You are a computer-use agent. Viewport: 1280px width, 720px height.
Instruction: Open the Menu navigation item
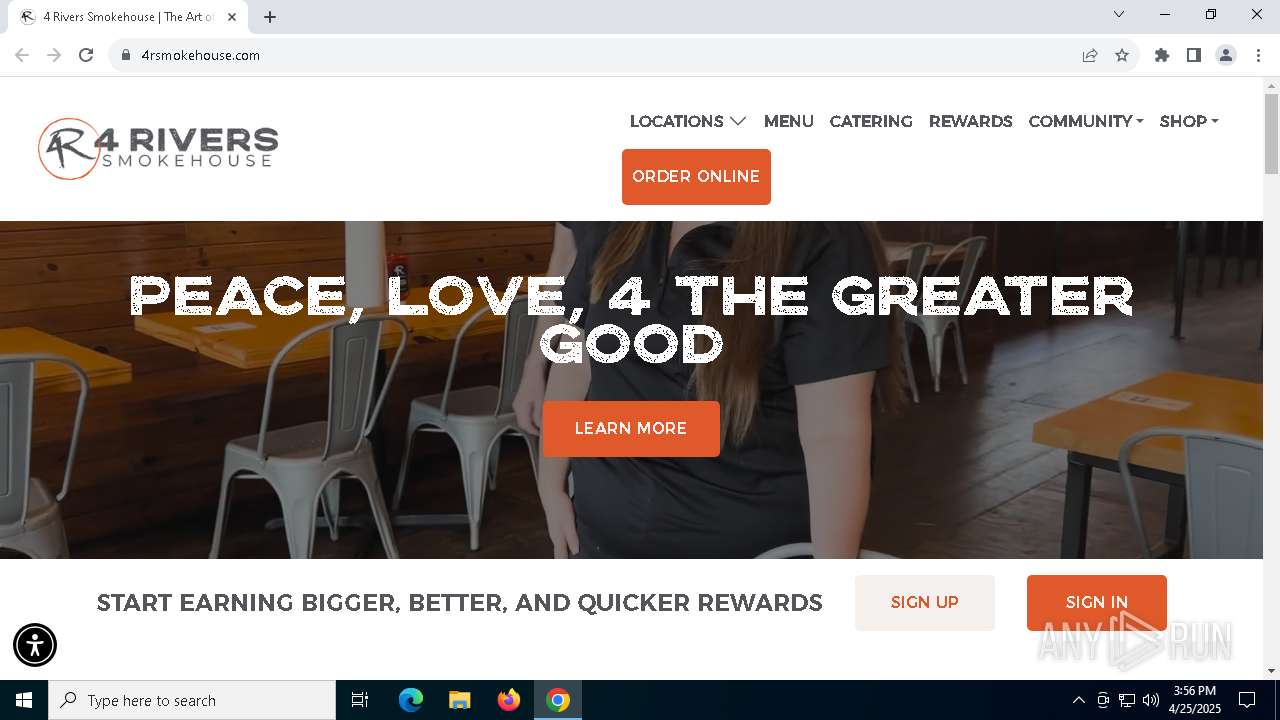[x=789, y=121]
